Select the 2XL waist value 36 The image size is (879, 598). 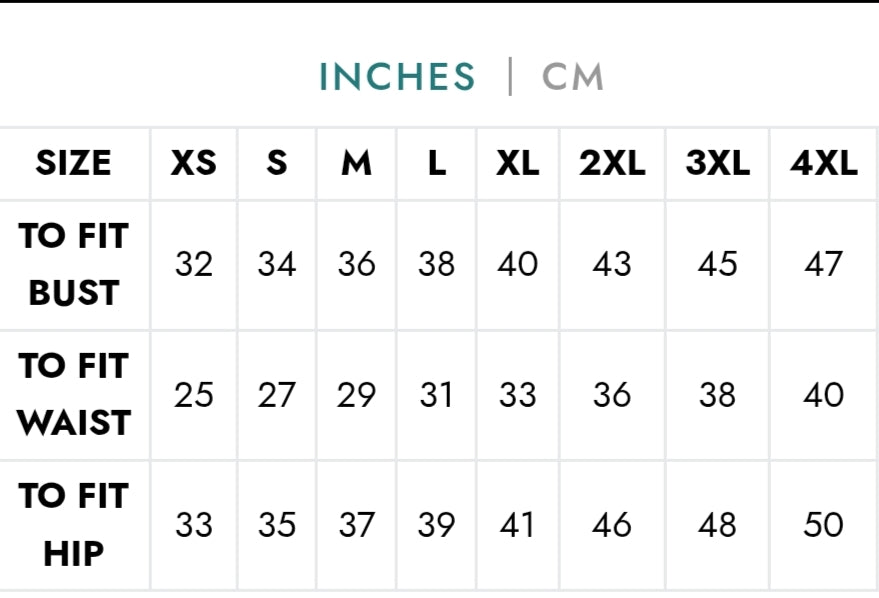point(612,395)
